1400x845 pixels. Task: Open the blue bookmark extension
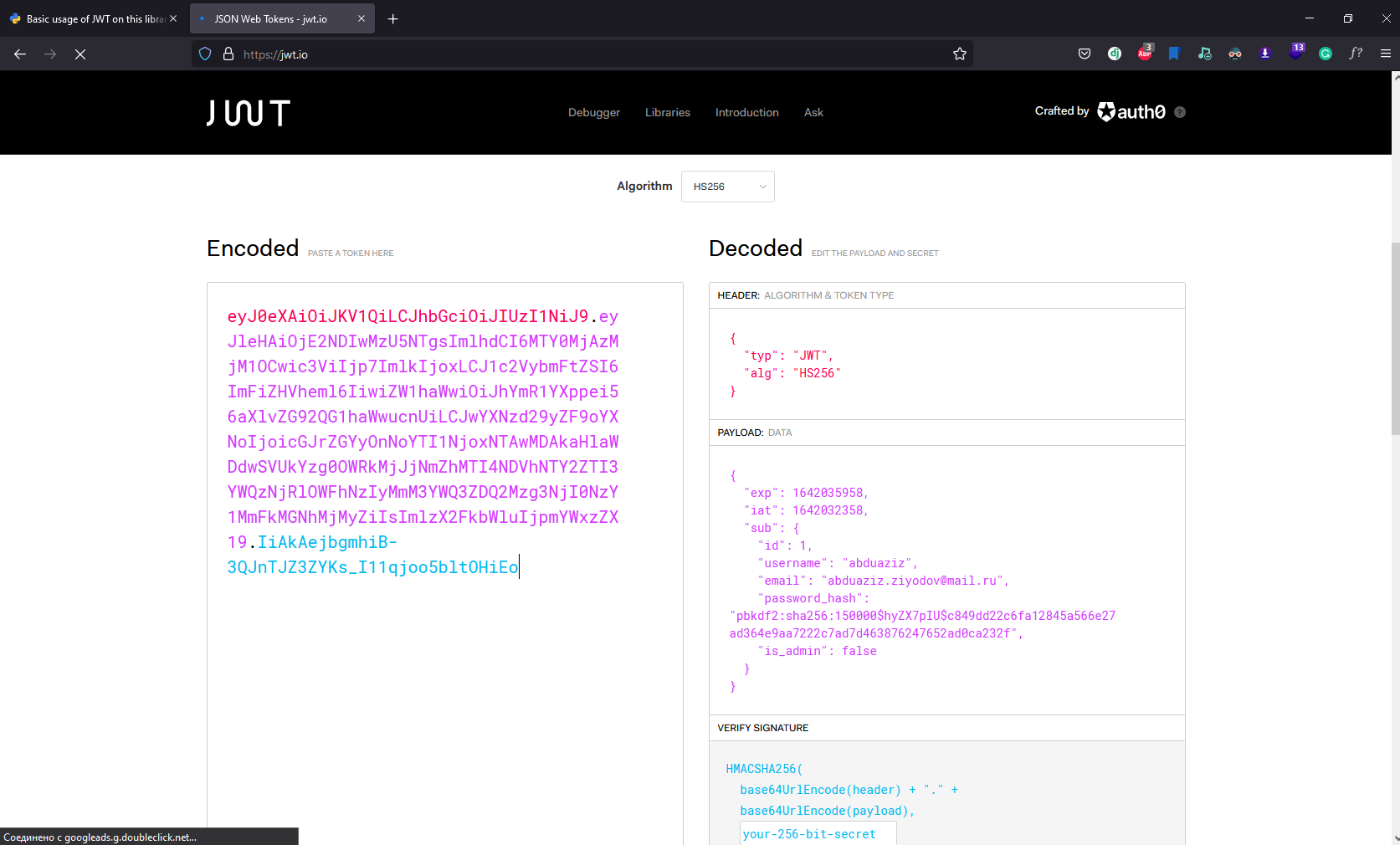click(x=1174, y=54)
